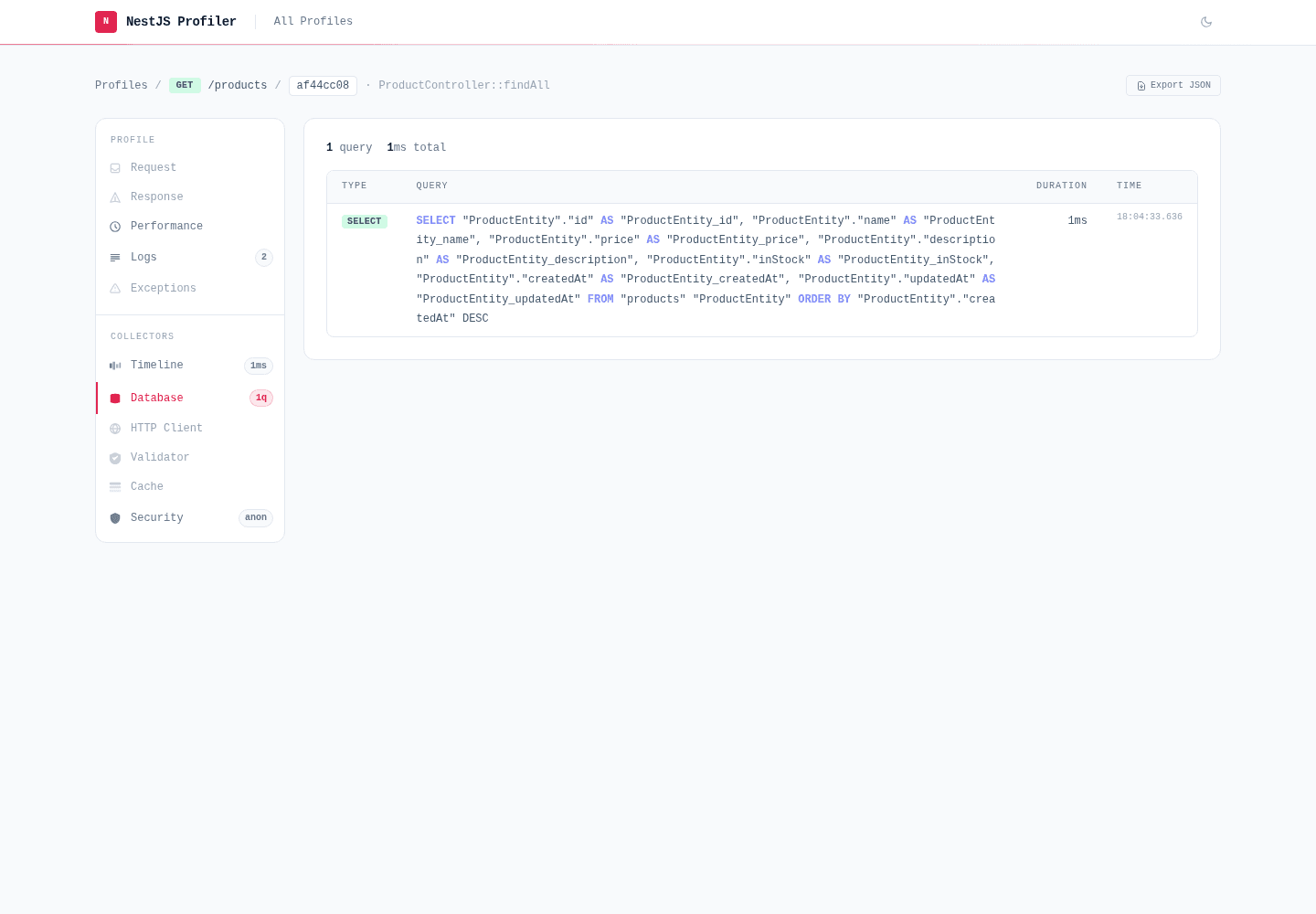Click the Request inbox icon

[115, 168]
